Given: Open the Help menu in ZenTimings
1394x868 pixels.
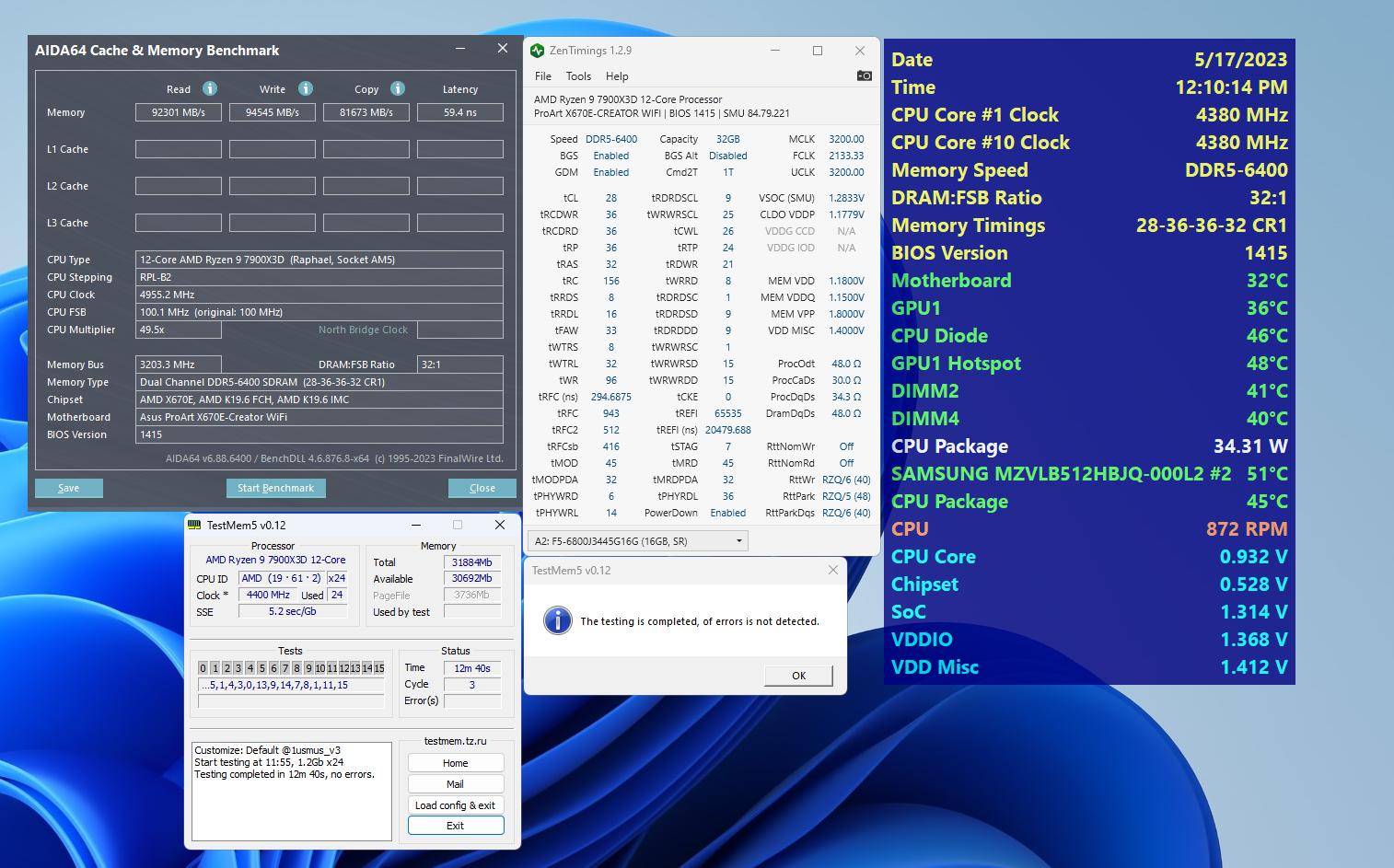Looking at the screenshot, I should [617, 76].
